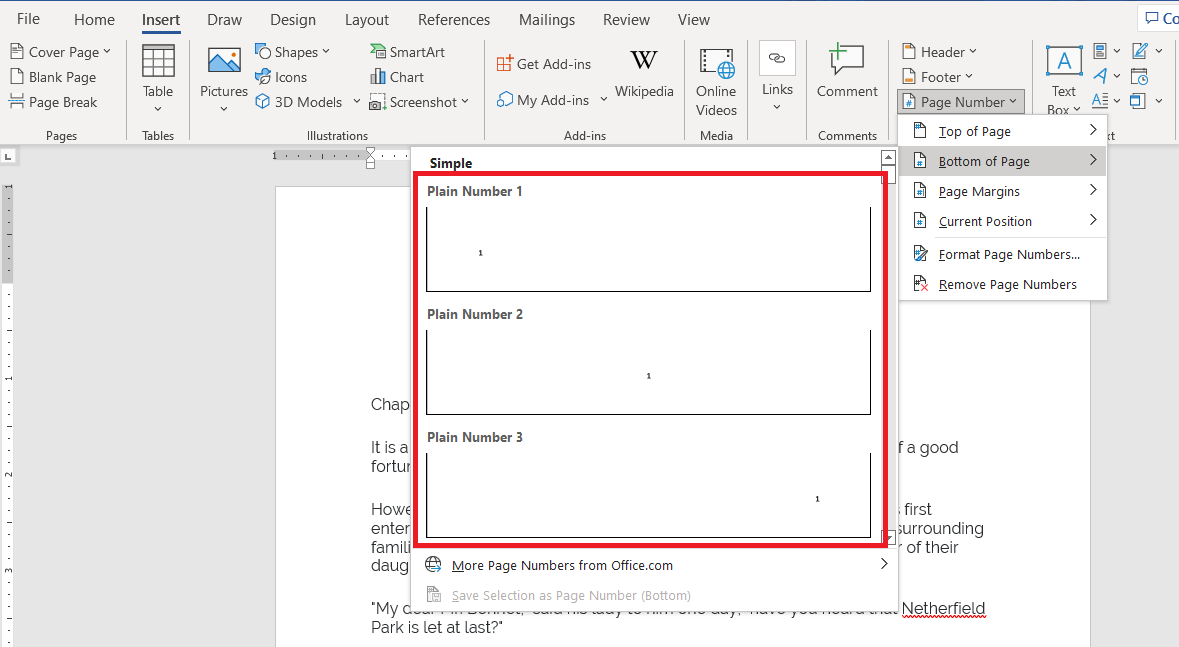Insert a Chart

click(397, 77)
